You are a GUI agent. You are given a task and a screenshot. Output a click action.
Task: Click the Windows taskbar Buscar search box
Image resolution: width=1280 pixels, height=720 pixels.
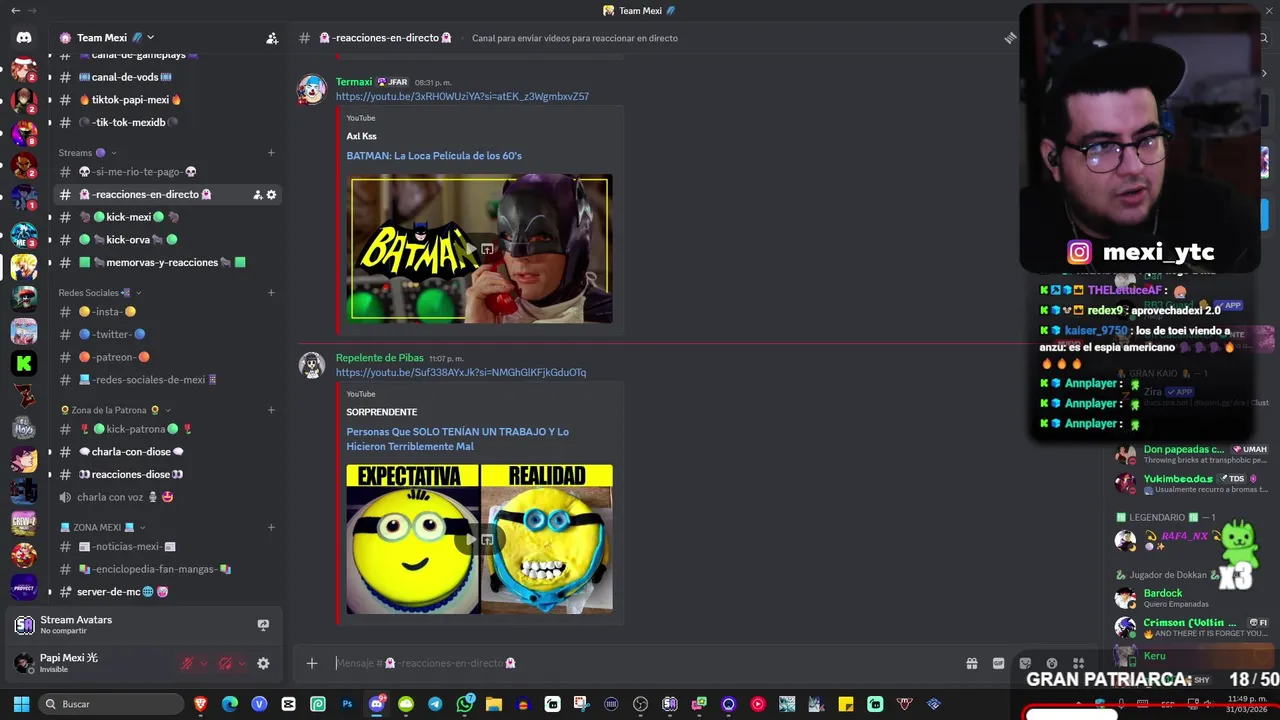pyautogui.click(x=110, y=704)
